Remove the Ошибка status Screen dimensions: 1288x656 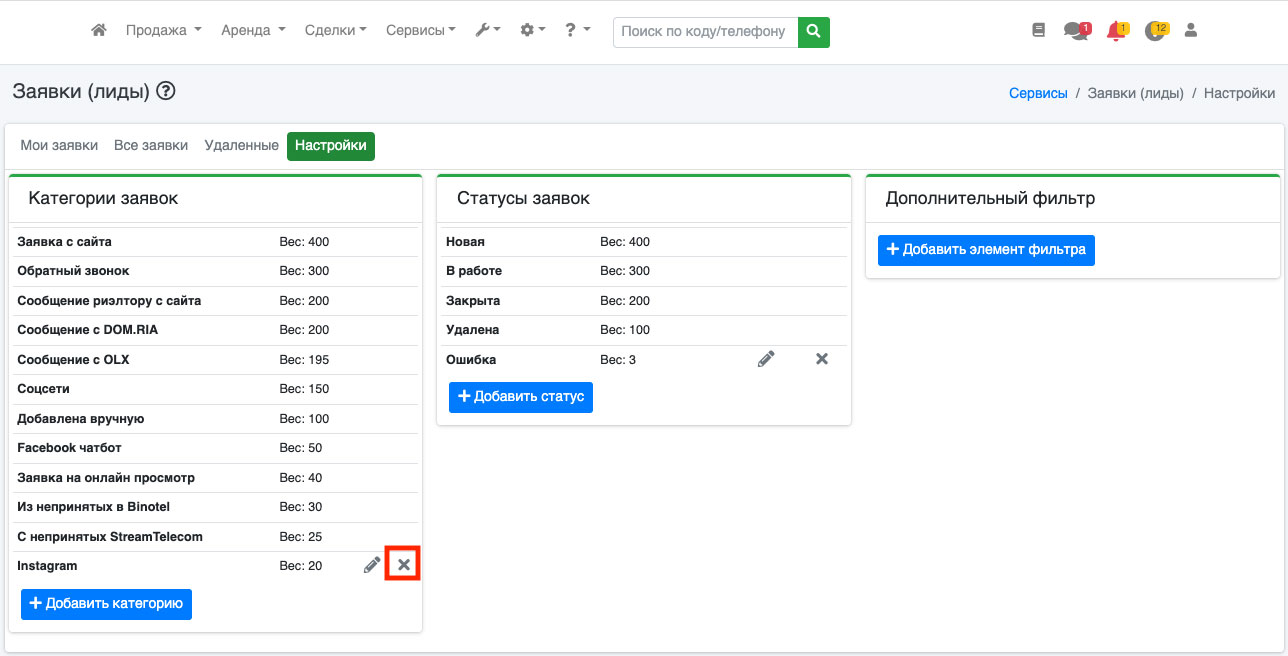(822, 359)
